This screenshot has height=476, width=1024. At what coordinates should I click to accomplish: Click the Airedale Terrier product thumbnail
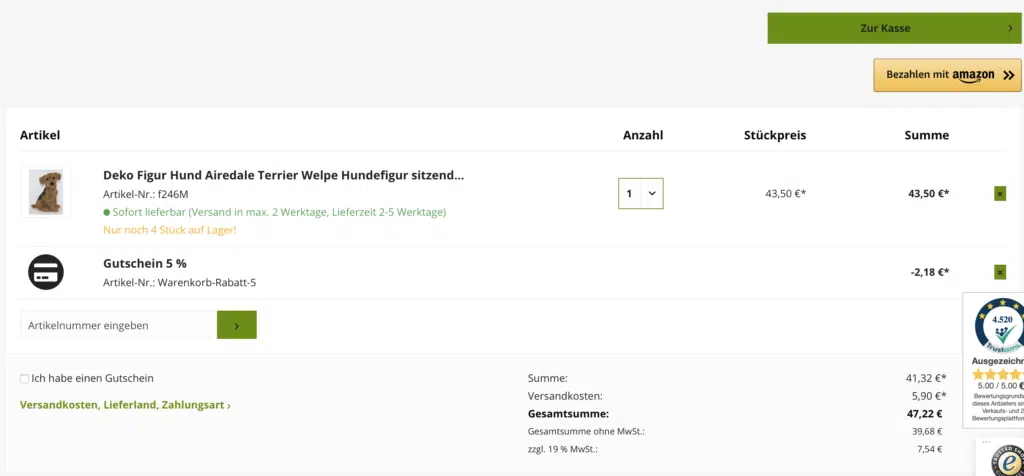point(46,192)
